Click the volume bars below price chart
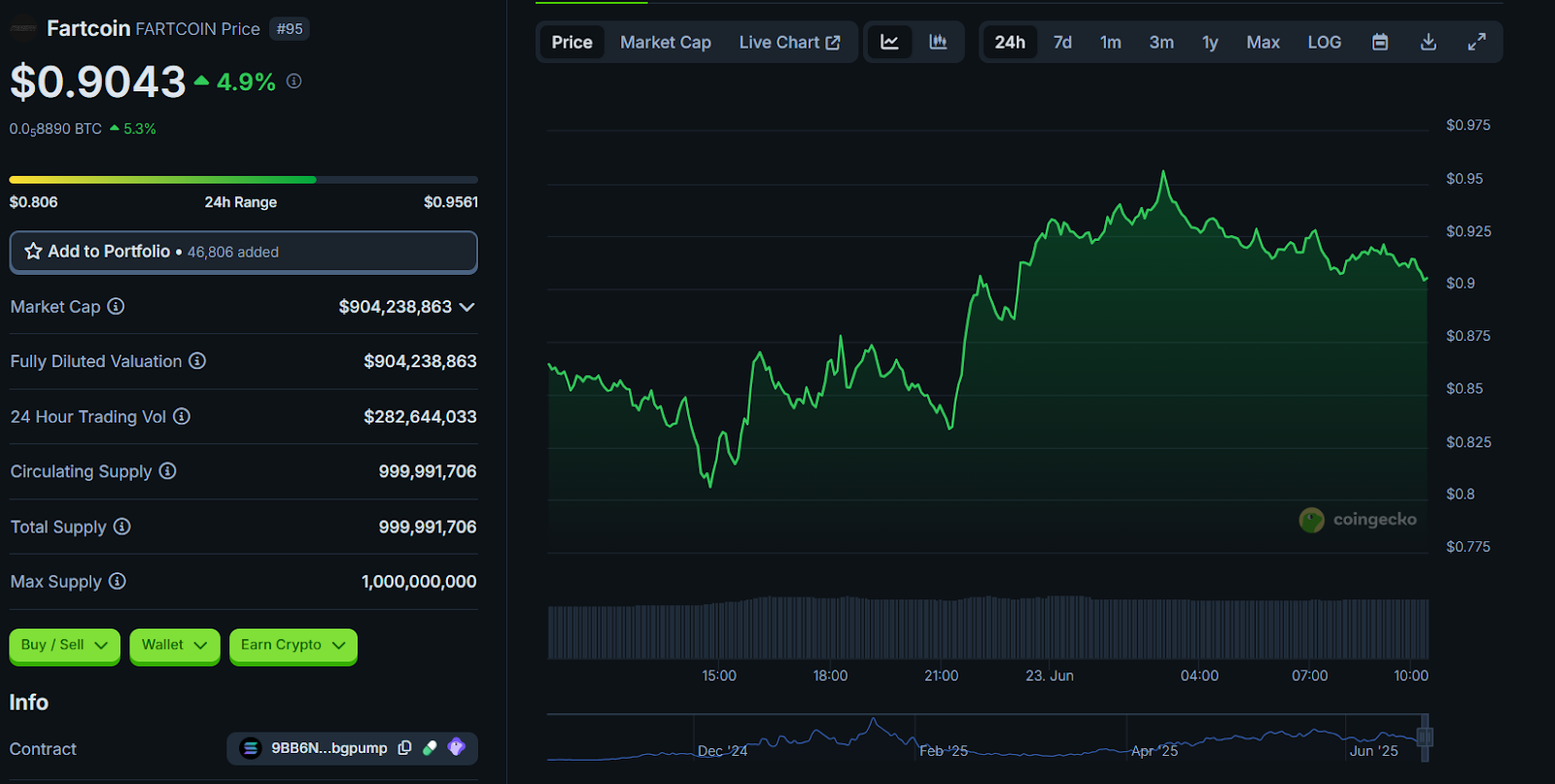 pos(987,629)
